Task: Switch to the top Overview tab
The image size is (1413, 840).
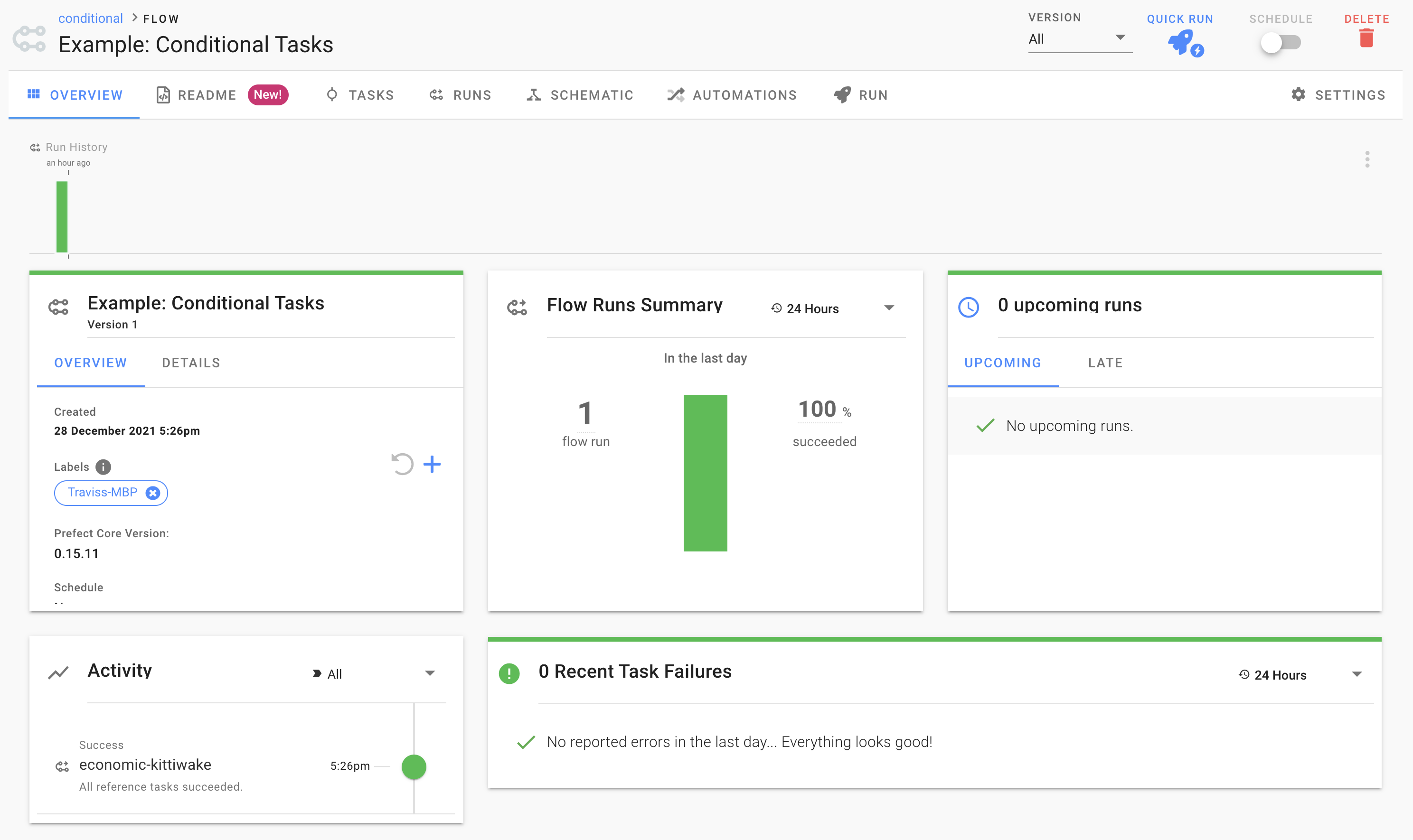Action: 74,95
